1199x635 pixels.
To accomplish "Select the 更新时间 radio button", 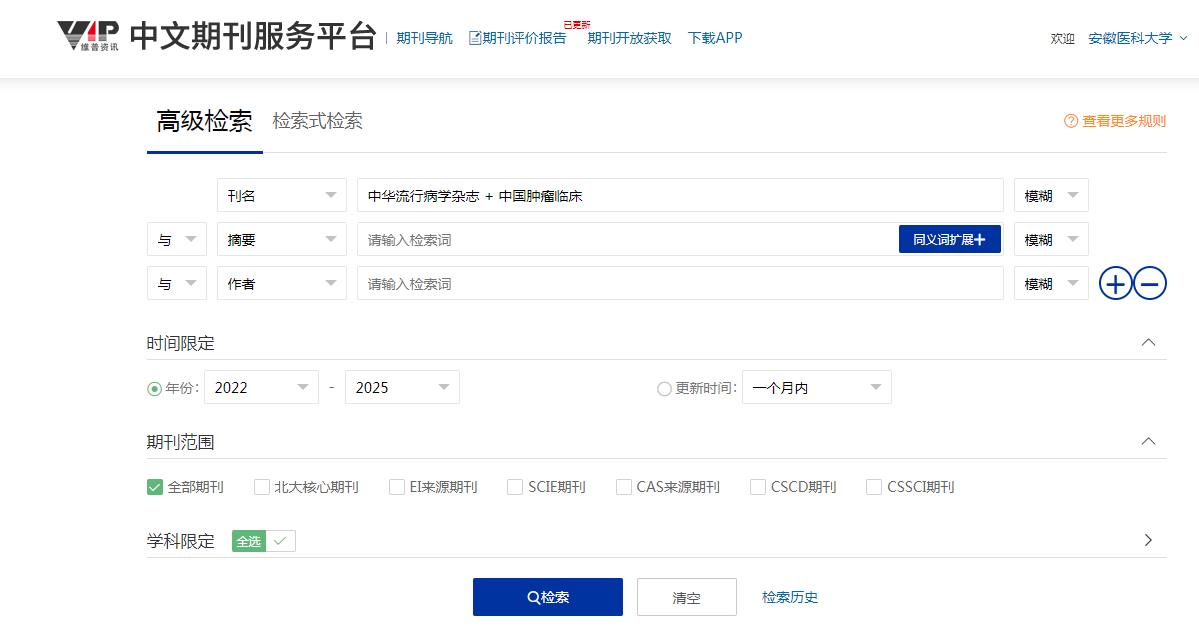I will coord(664,389).
